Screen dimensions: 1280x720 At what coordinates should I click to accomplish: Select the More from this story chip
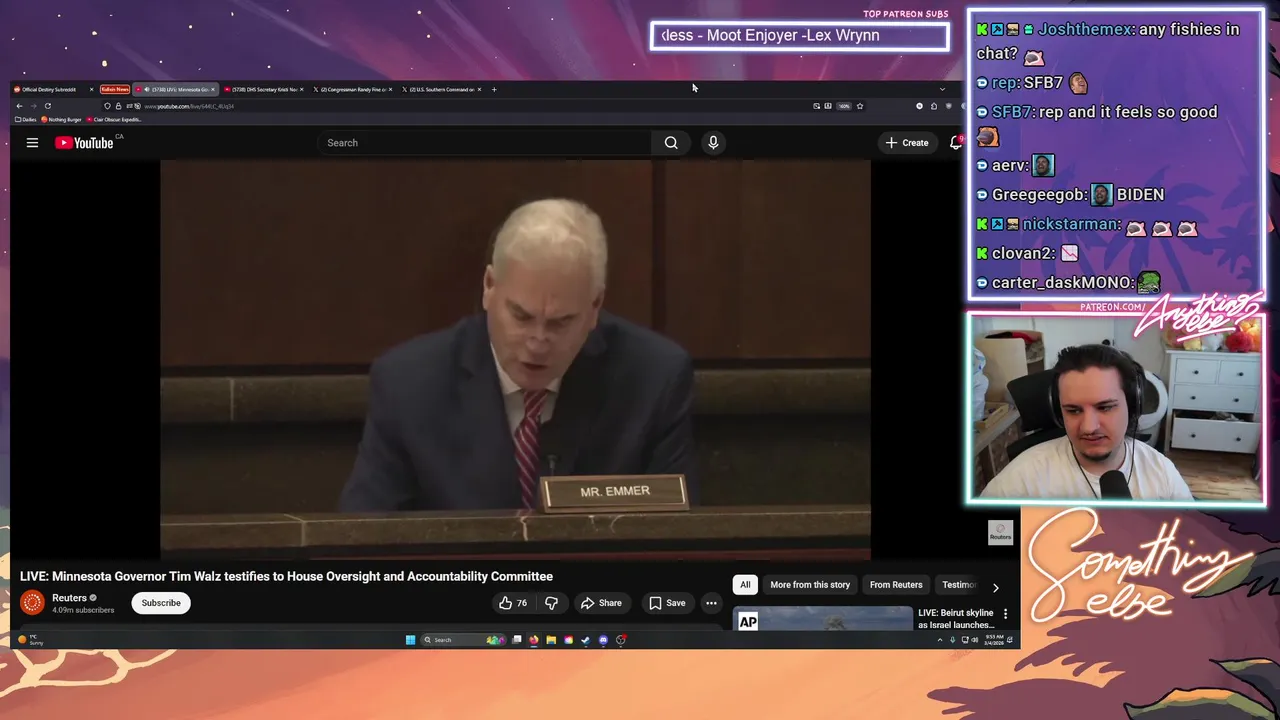click(x=810, y=585)
